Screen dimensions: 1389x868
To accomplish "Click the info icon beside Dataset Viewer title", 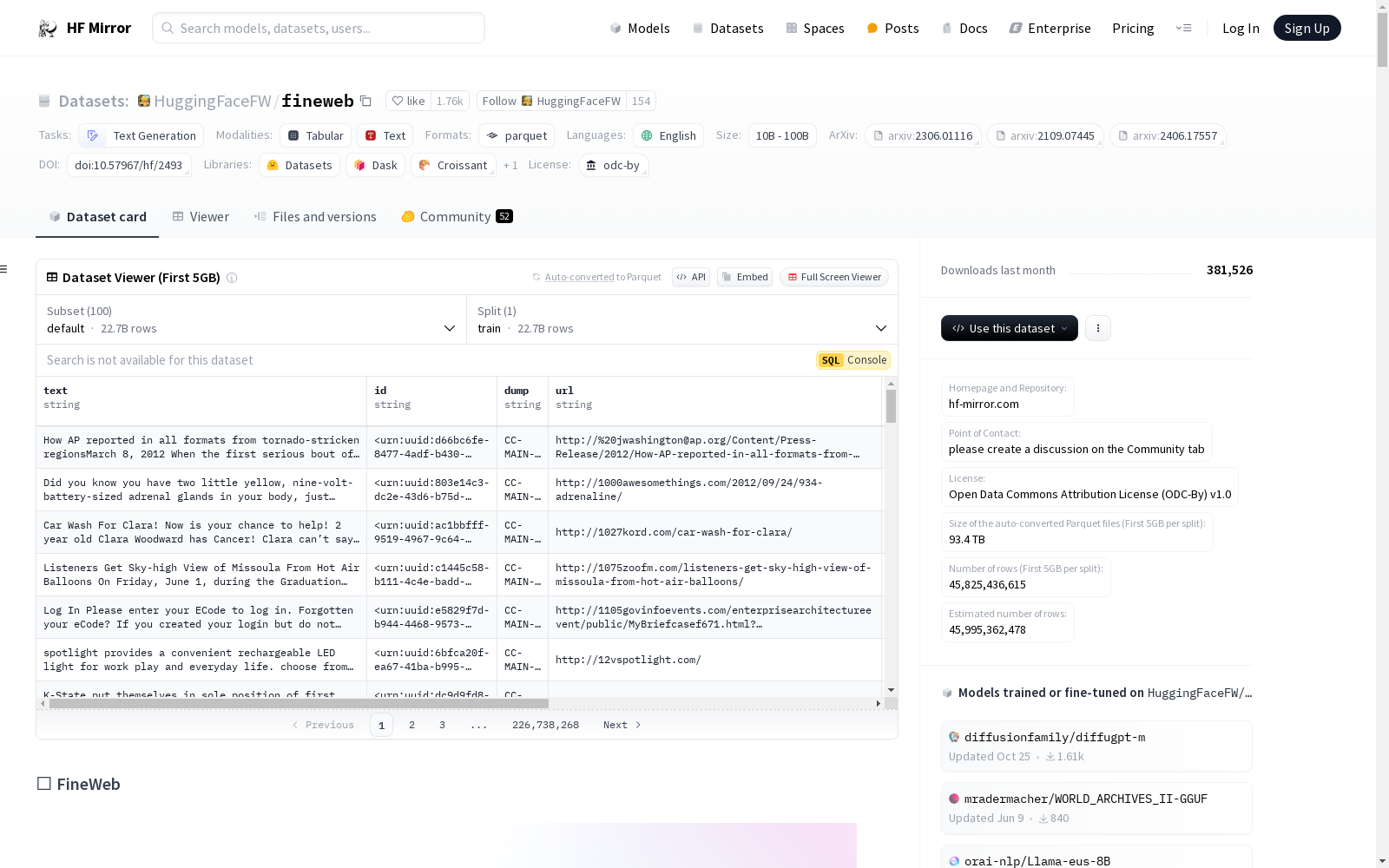I will pyautogui.click(x=232, y=278).
